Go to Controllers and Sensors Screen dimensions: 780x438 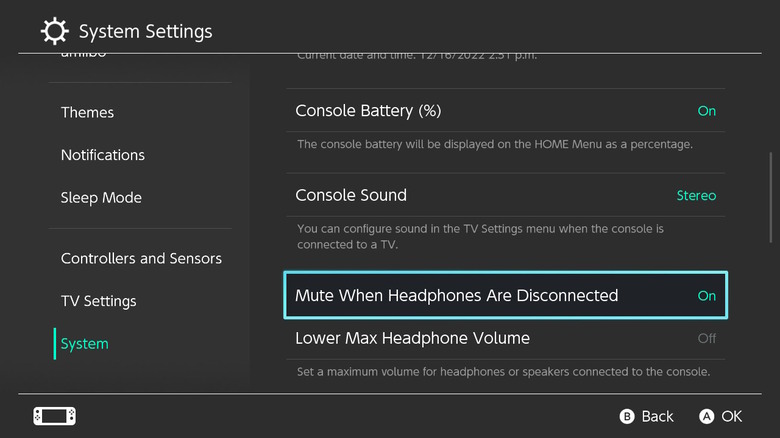141,258
